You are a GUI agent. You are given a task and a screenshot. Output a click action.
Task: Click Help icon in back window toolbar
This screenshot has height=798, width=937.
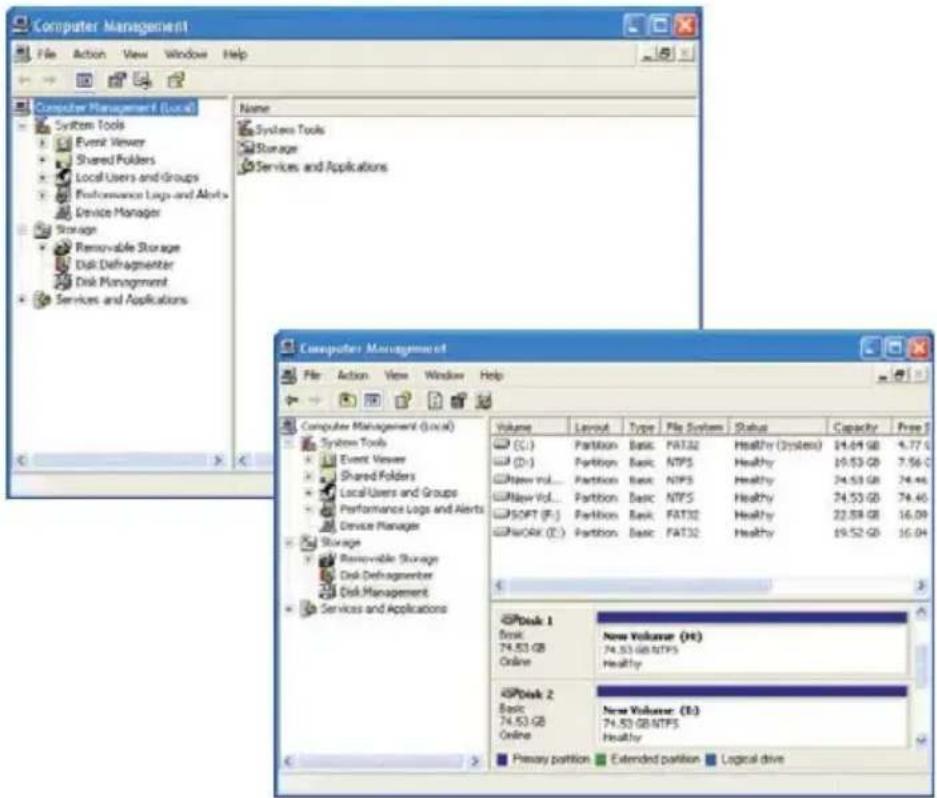coord(176,80)
